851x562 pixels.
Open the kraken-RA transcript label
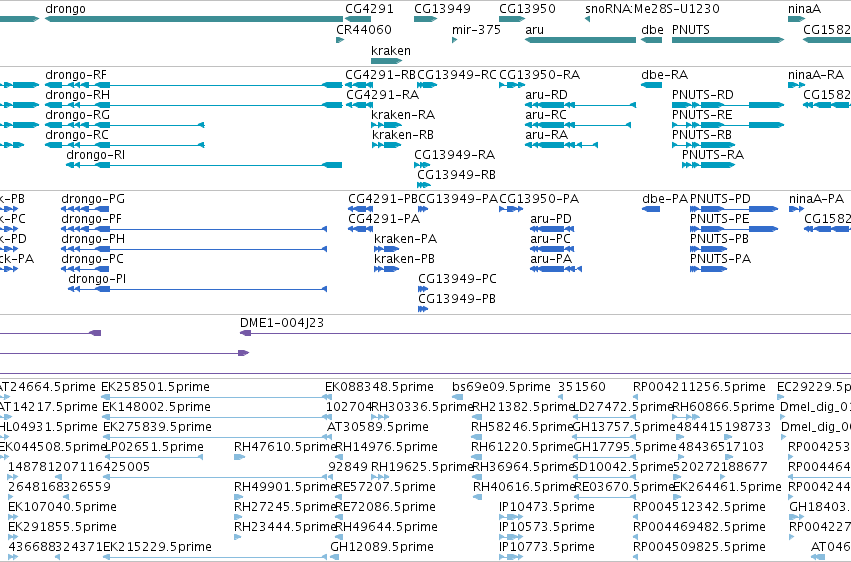403,114
